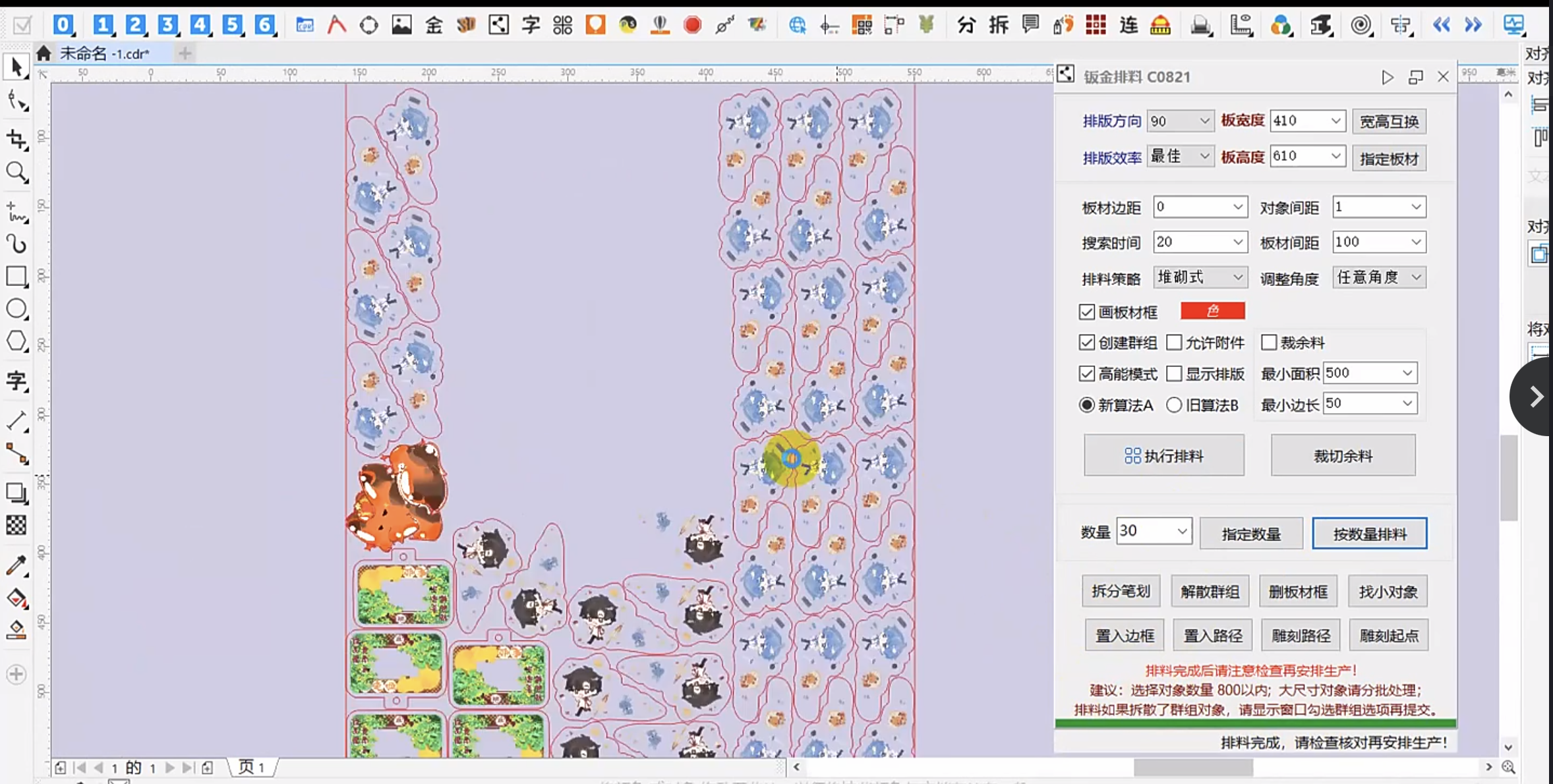Click the red 色 color swatch
Viewport: 1553px width, 784px height.
pos(1212,311)
